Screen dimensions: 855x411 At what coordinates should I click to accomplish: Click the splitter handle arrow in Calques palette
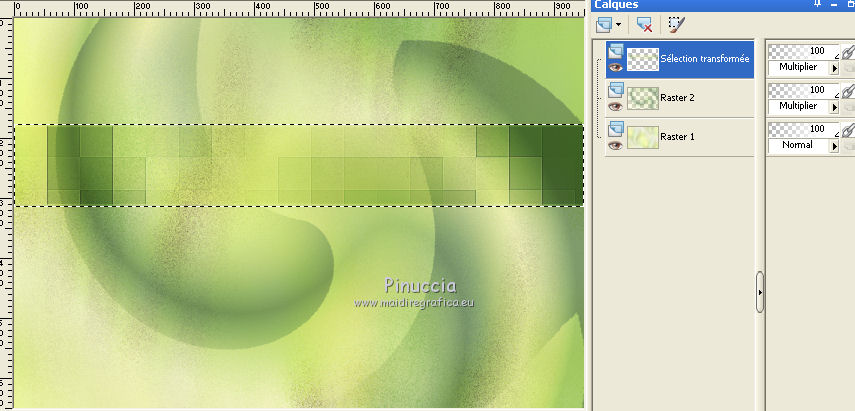[760, 292]
